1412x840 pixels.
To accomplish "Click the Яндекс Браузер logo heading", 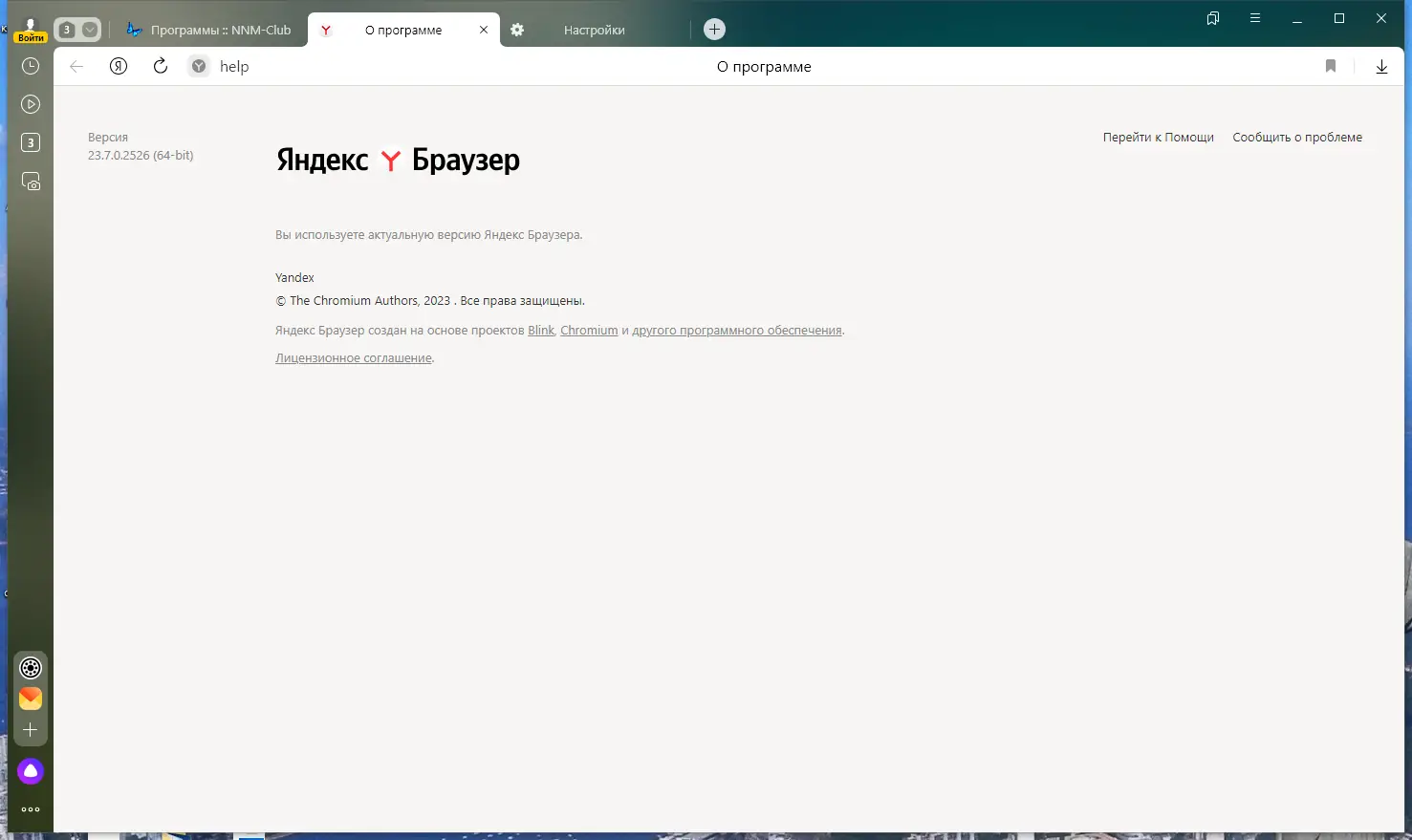I will coord(398,160).
